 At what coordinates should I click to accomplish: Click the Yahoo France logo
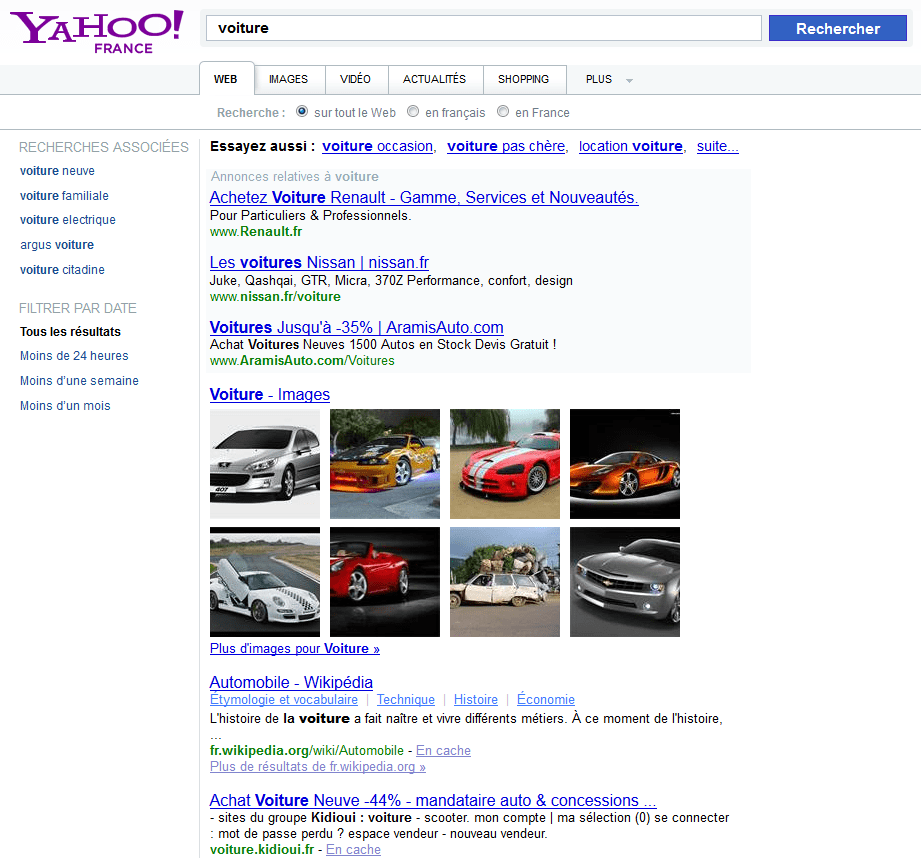[97, 32]
